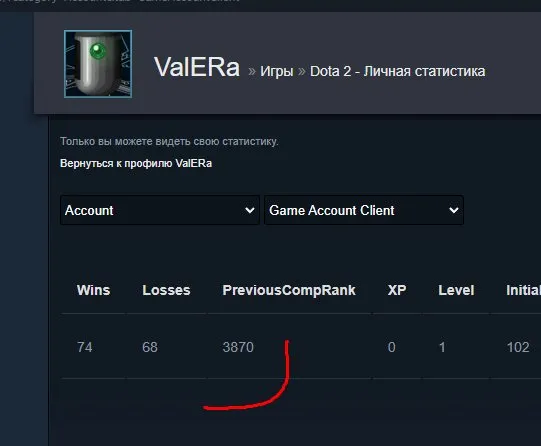Image resolution: width=541 pixels, height=446 pixels.
Task: Select the PreviousCompRank column header
Action: (x=289, y=290)
